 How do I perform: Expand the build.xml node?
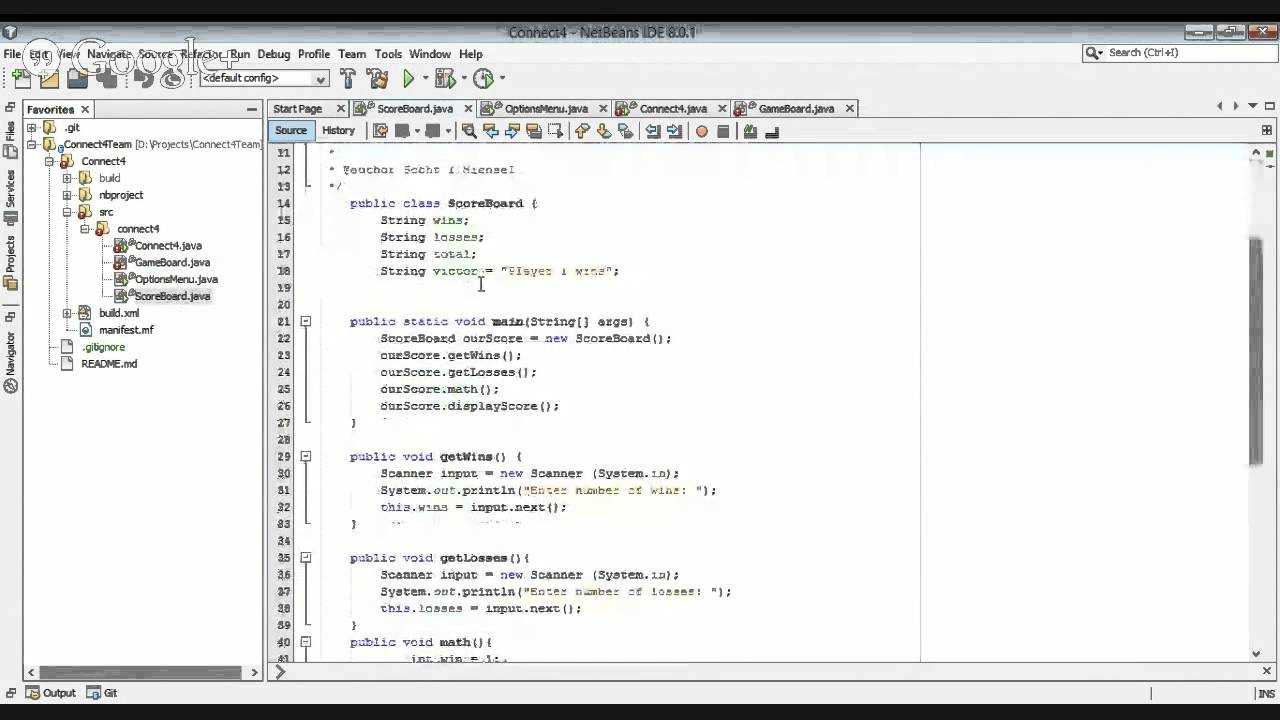pos(68,313)
